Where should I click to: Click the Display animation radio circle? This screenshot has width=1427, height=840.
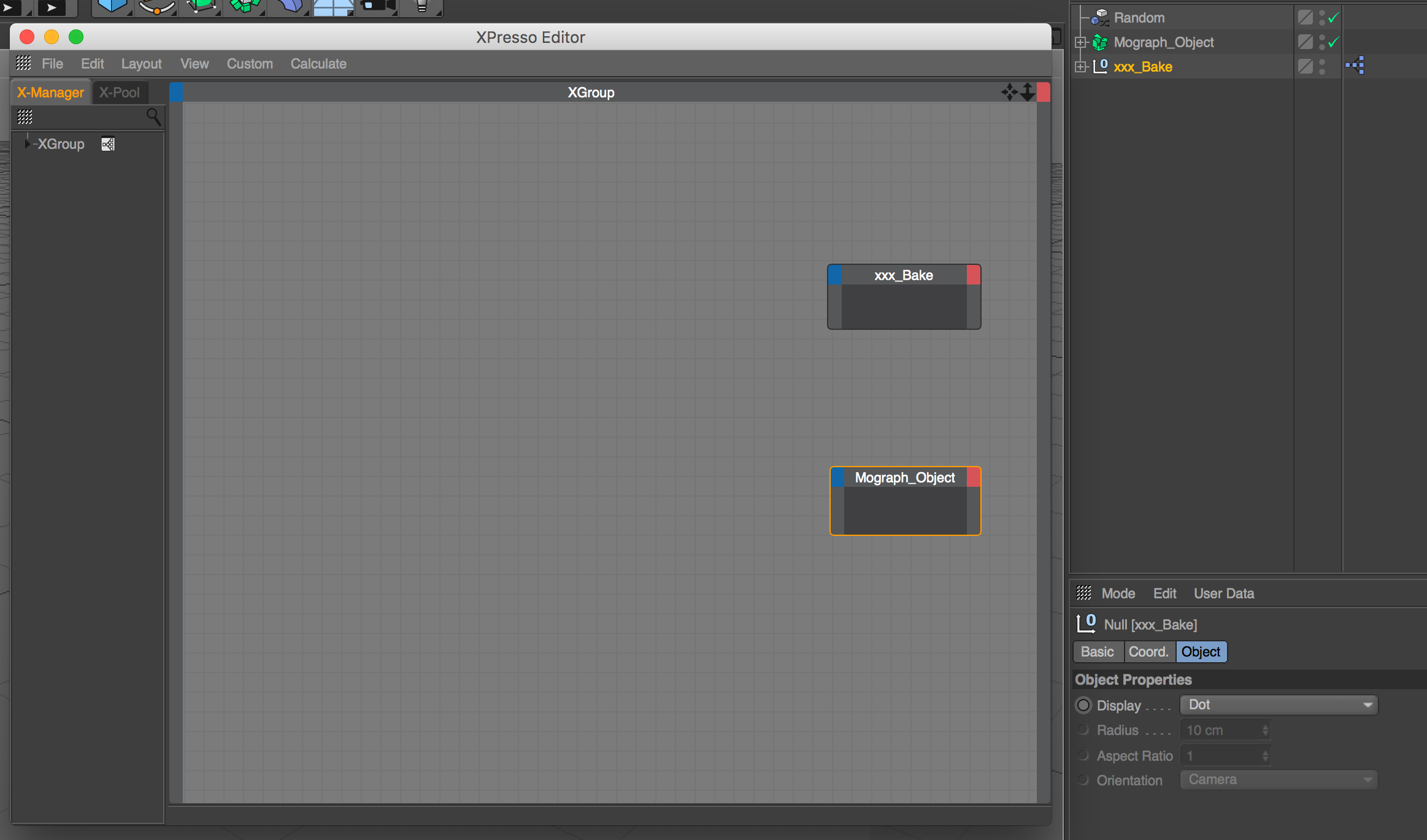(1083, 705)
